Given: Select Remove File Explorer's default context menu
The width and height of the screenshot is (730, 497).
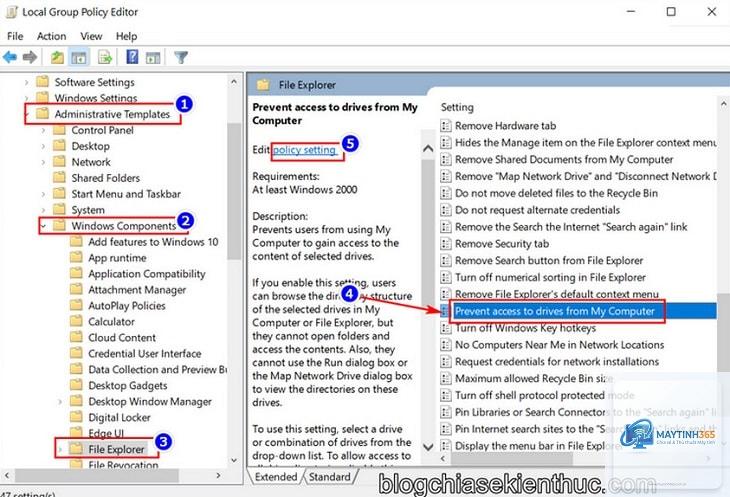Looking at the screenshot, I should tap(557, 294).
